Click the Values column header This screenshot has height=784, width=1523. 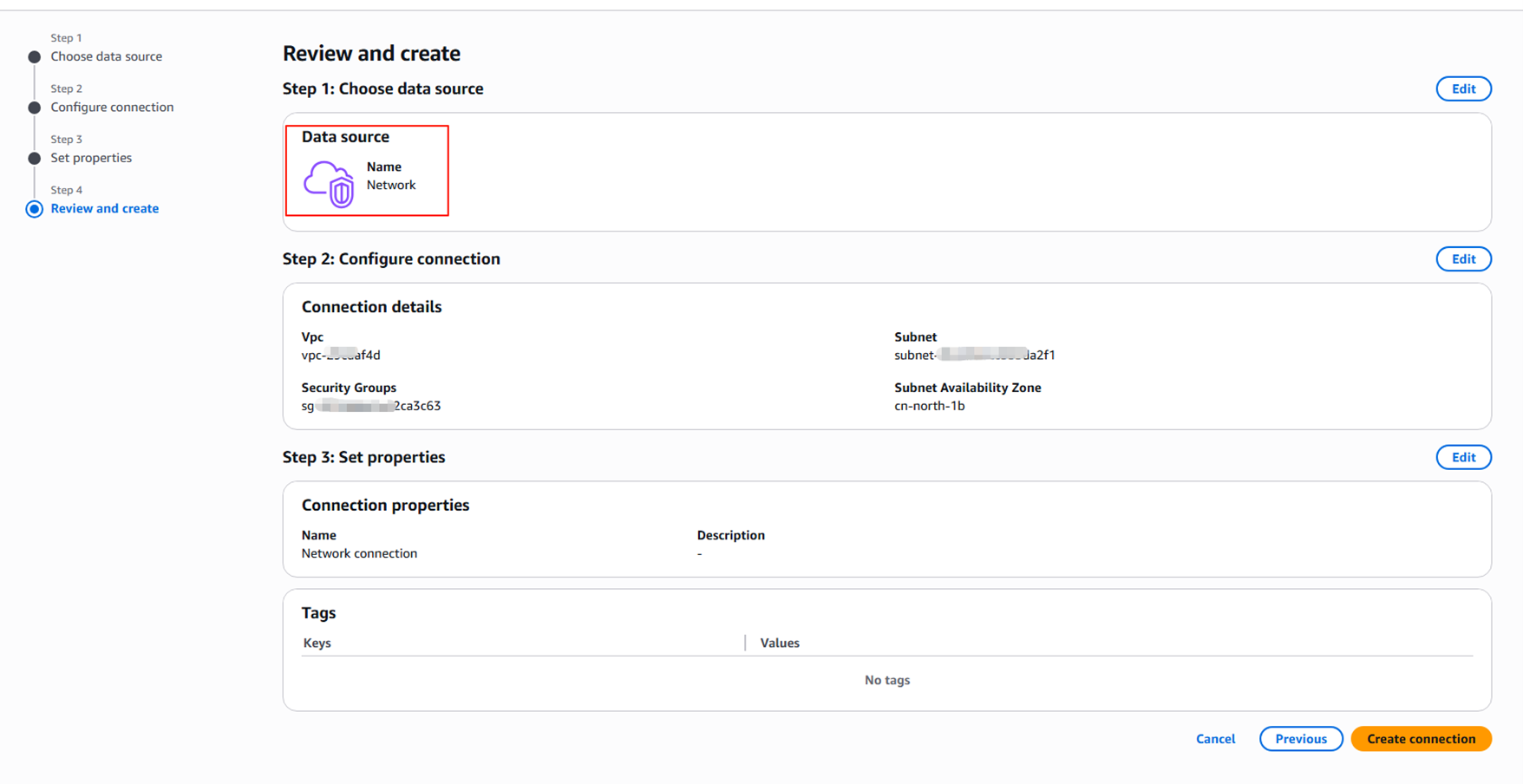pos(780,643)
